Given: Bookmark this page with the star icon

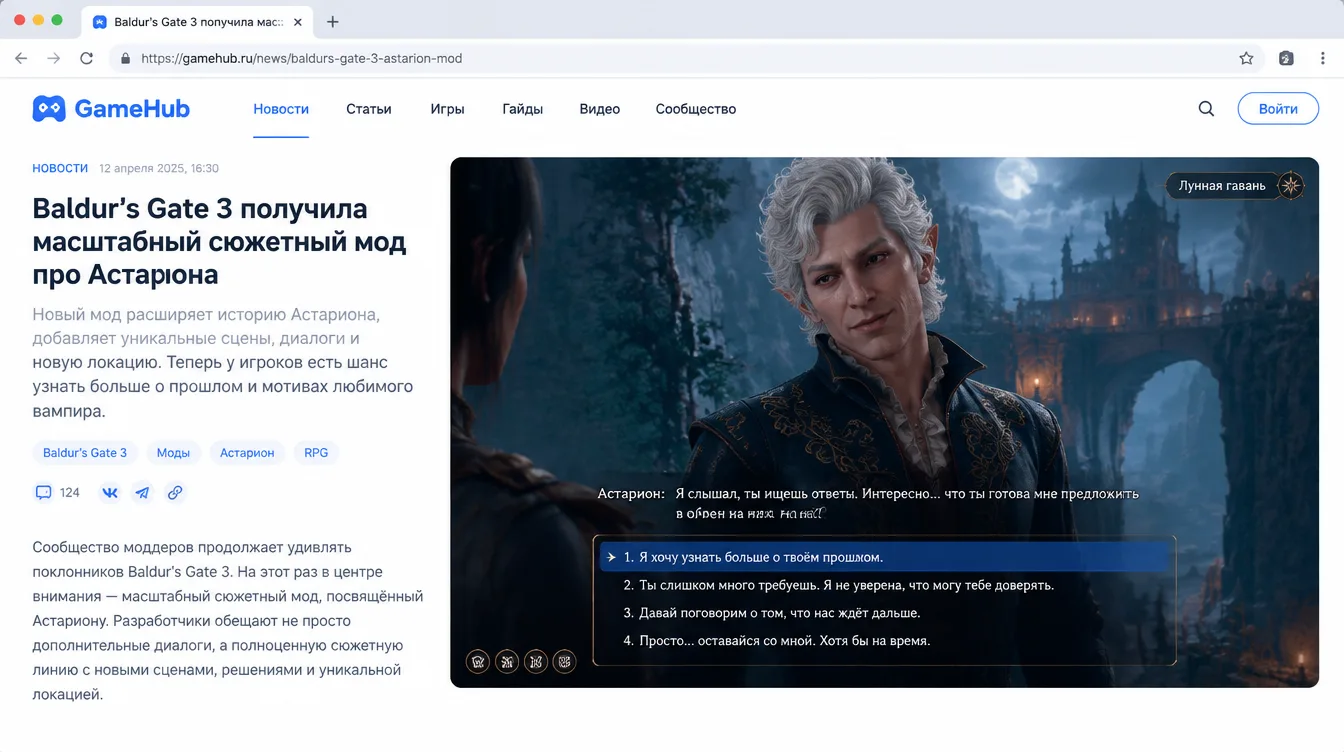Looking at the screenshot, I should [x=1246, y=58].
